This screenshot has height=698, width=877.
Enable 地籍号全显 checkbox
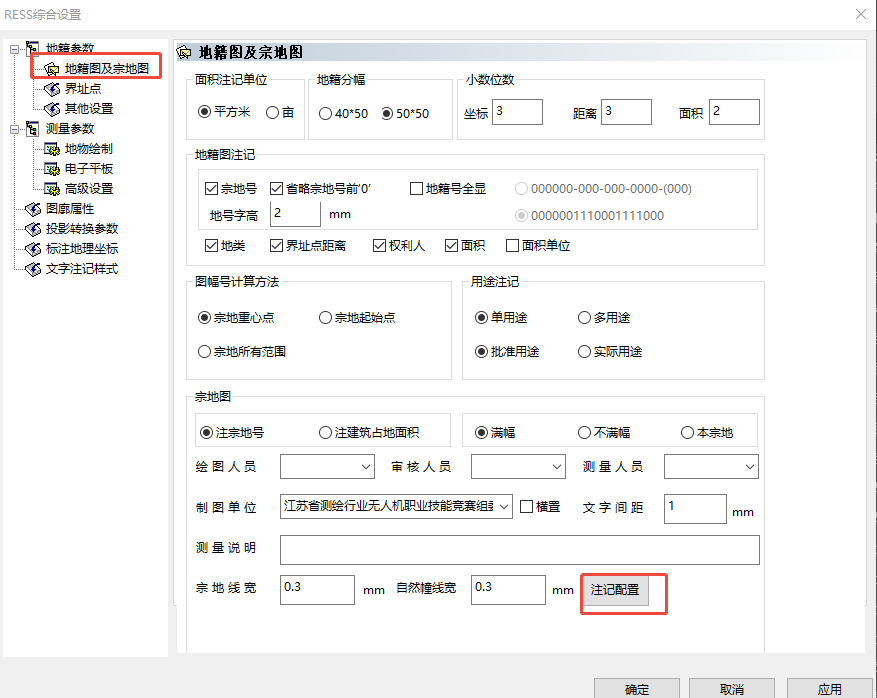(416, 189)
